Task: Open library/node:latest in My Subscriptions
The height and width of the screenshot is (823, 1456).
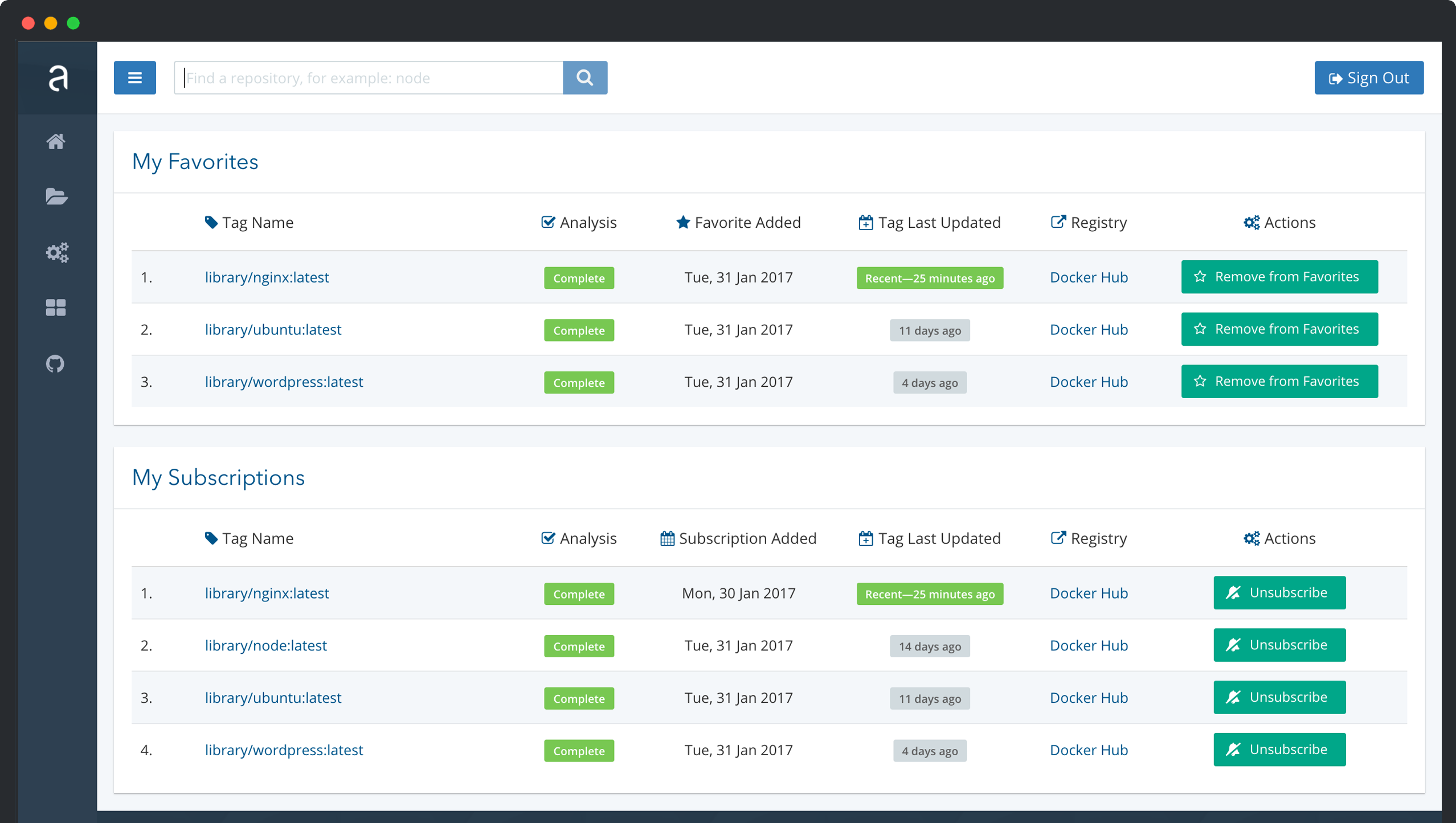Action: pos(266,645)
